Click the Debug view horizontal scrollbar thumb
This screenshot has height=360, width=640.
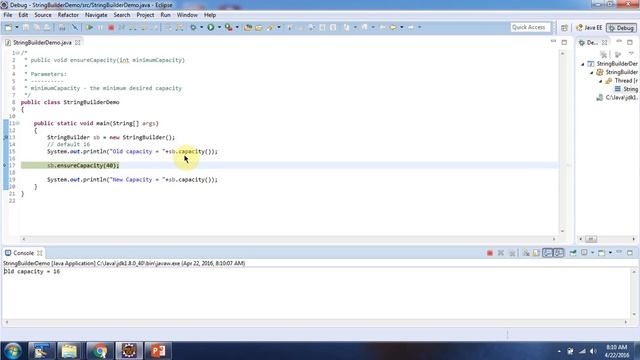[591, 239]
